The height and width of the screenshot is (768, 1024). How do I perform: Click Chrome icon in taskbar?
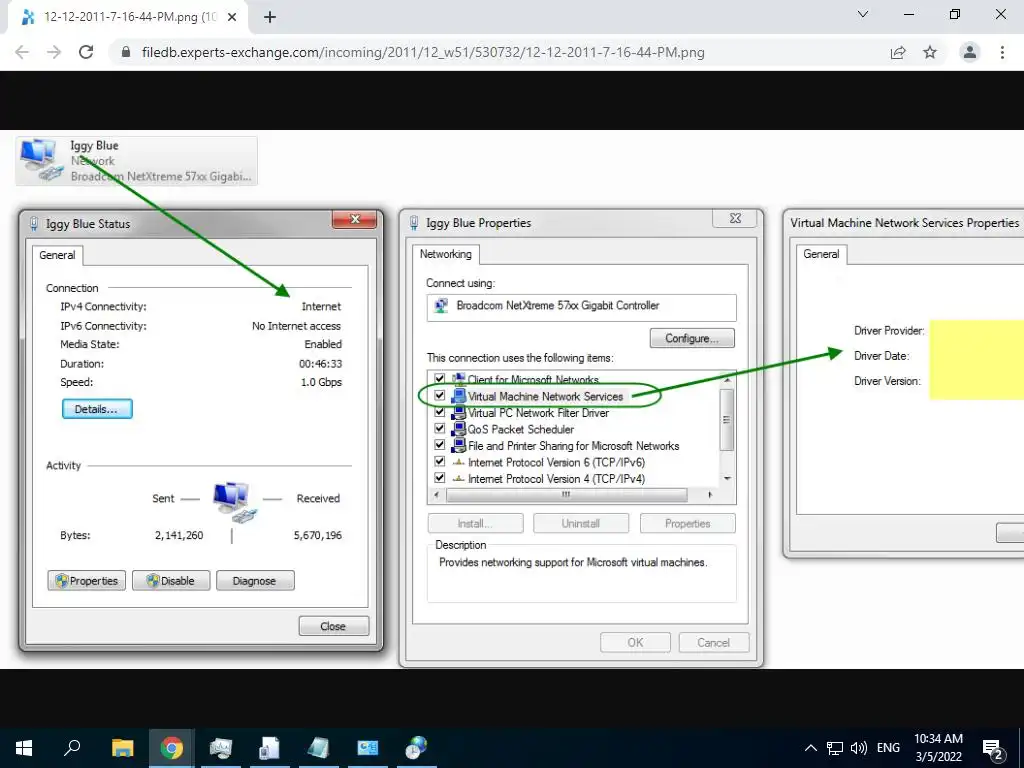coord(172,748)
